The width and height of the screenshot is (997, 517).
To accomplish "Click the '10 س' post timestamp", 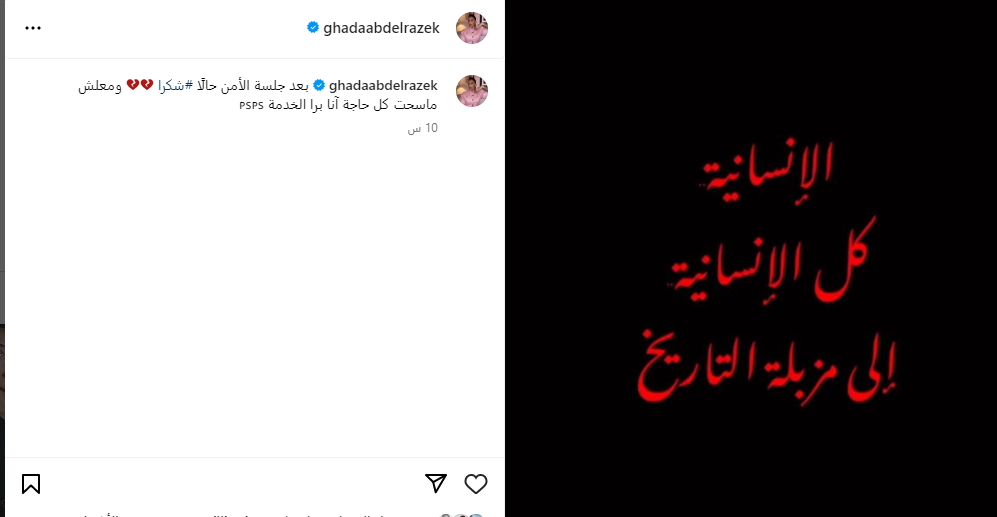I will coord(423,128).
